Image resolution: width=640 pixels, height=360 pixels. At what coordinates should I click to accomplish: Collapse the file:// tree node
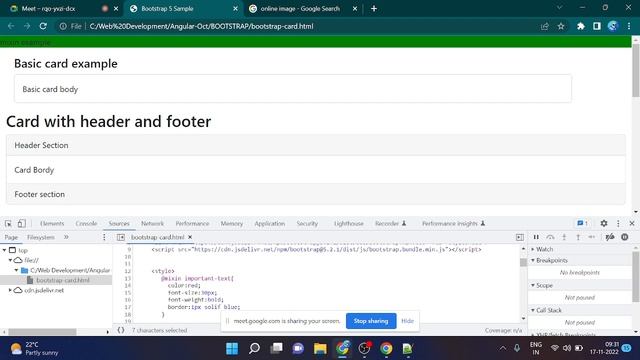click(11, 260)
